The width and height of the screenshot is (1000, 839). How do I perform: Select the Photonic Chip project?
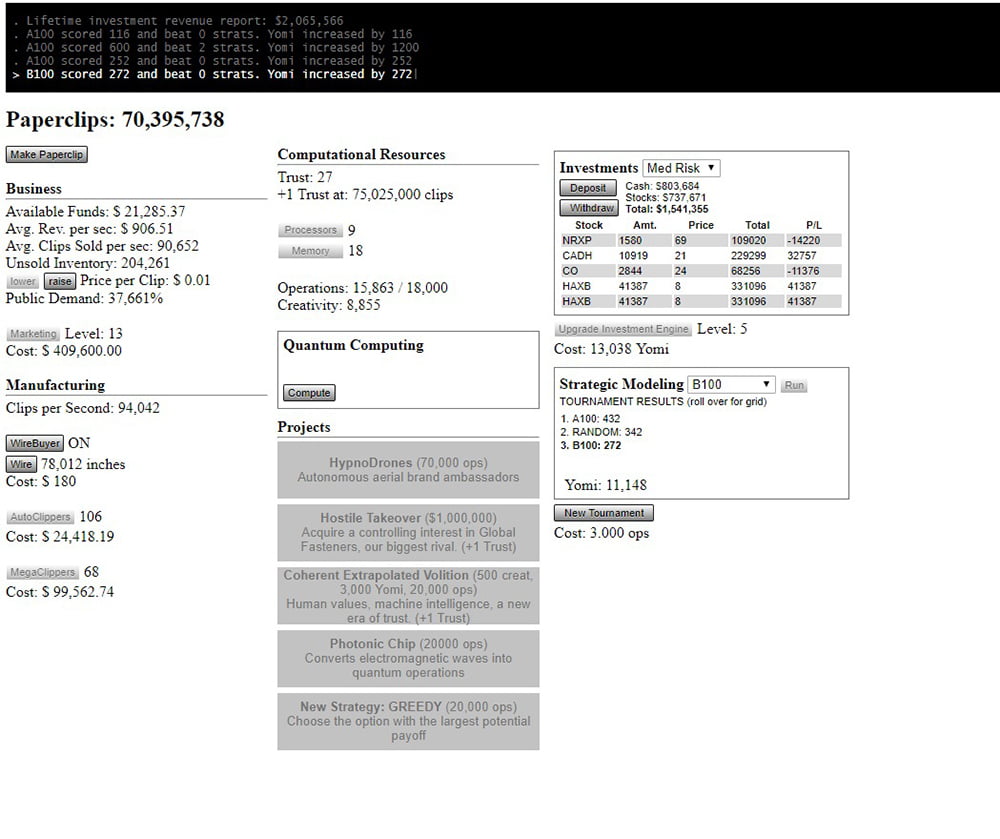point(408,658)
